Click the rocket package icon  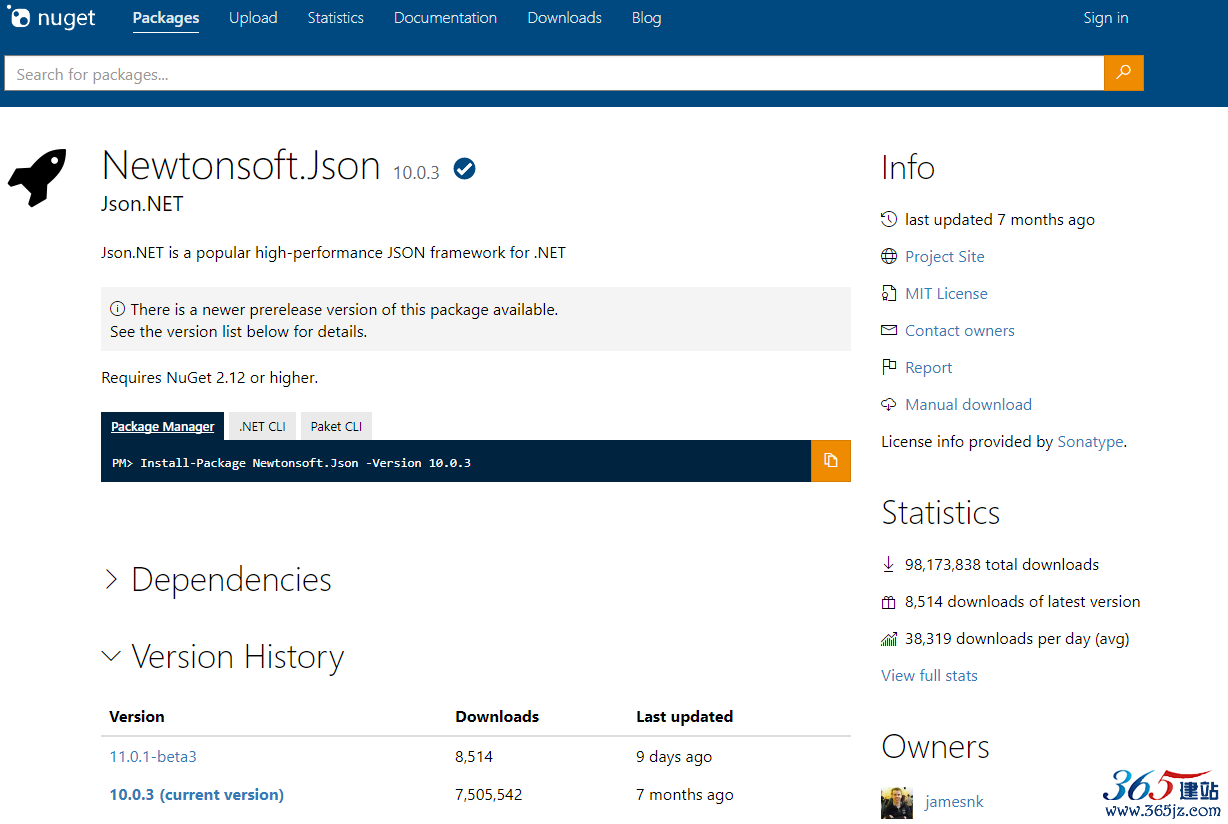(38, 177)
